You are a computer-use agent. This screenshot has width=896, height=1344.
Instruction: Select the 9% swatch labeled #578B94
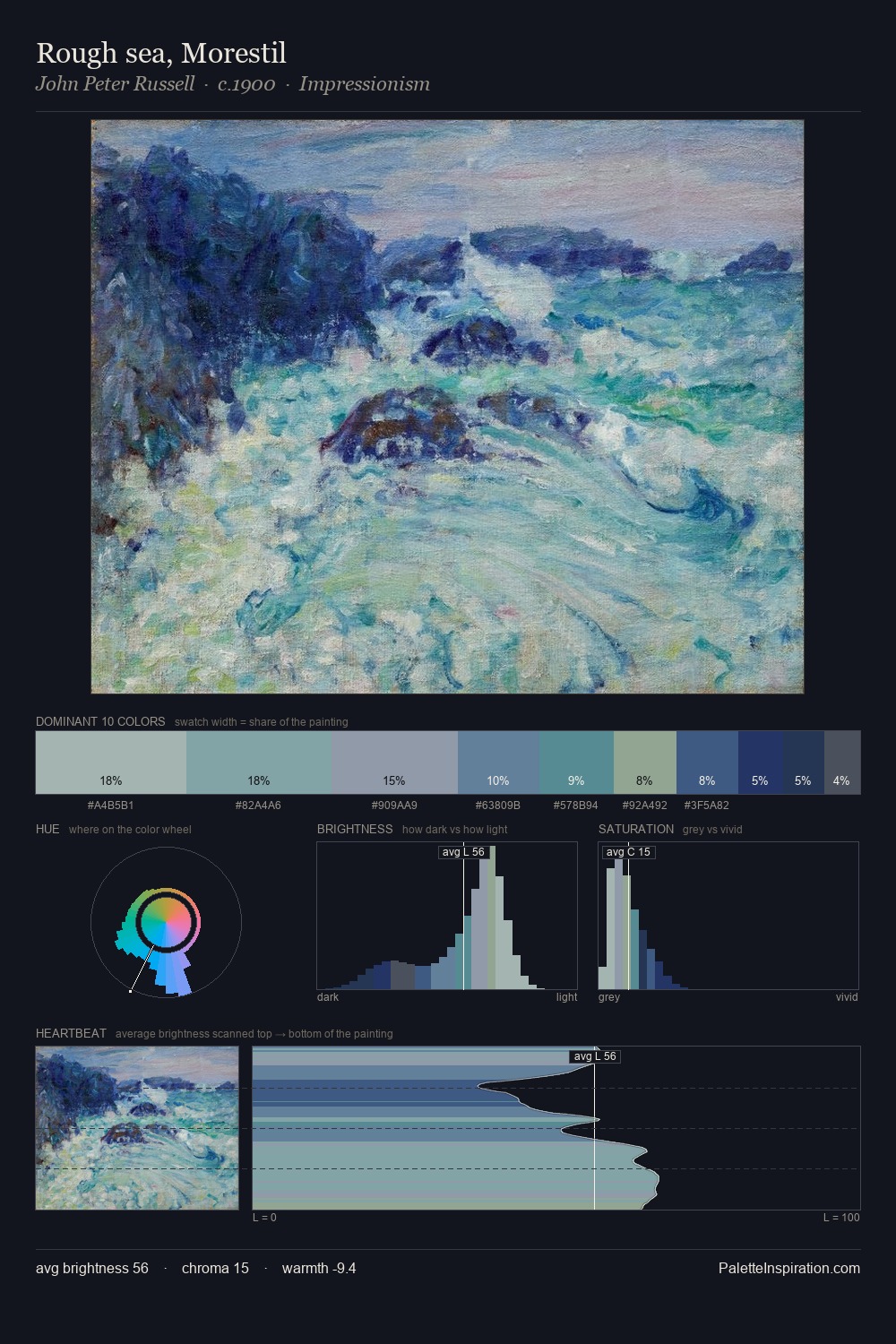576,762
